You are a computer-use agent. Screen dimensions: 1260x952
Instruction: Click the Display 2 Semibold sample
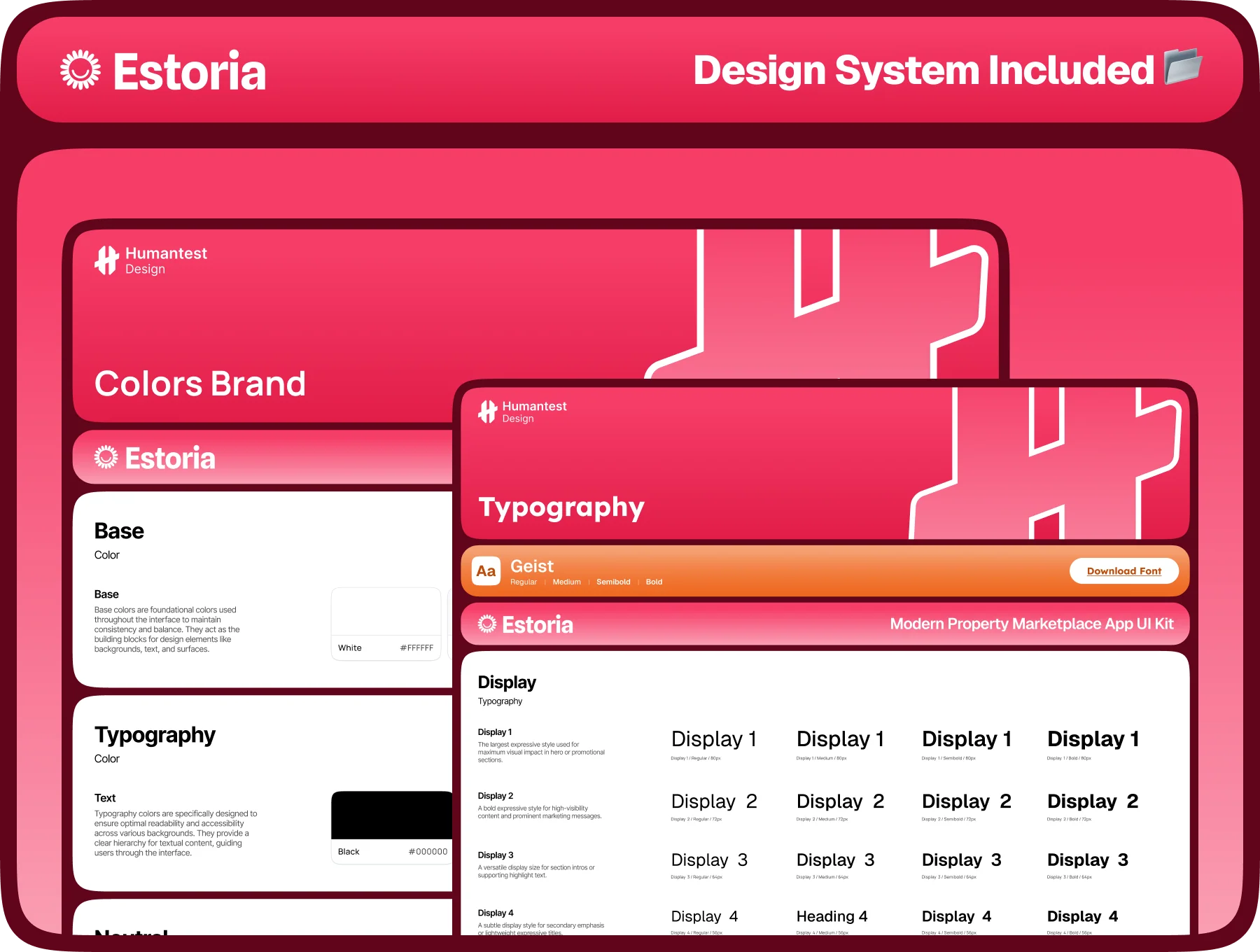click(x=967, y=801)
